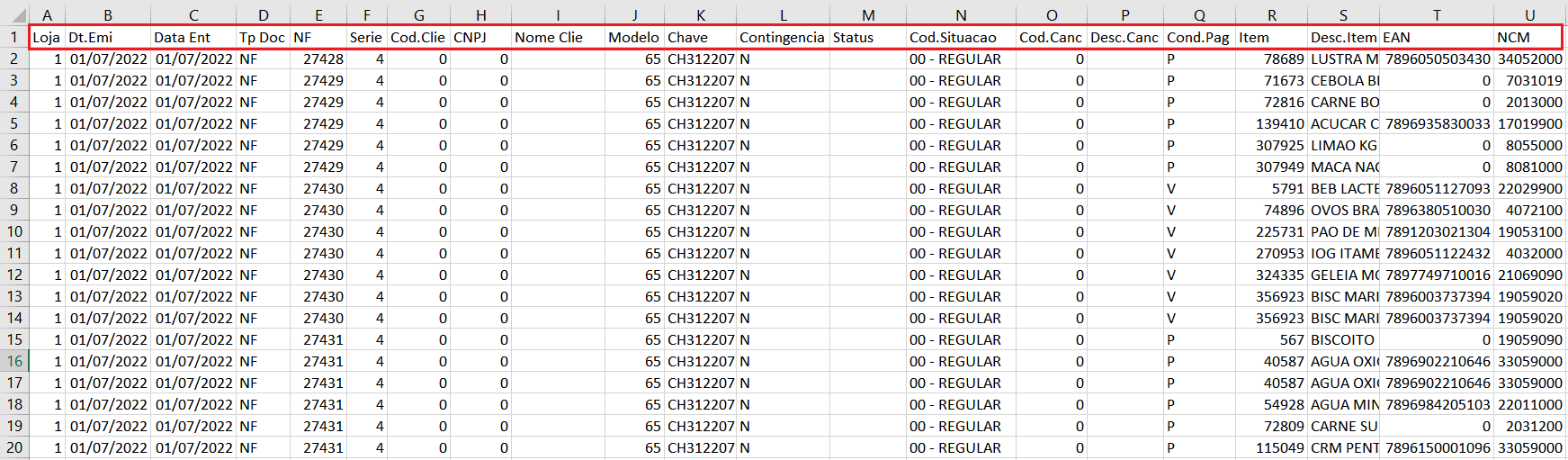Select the Tp Doc header cell

point(263,37)
